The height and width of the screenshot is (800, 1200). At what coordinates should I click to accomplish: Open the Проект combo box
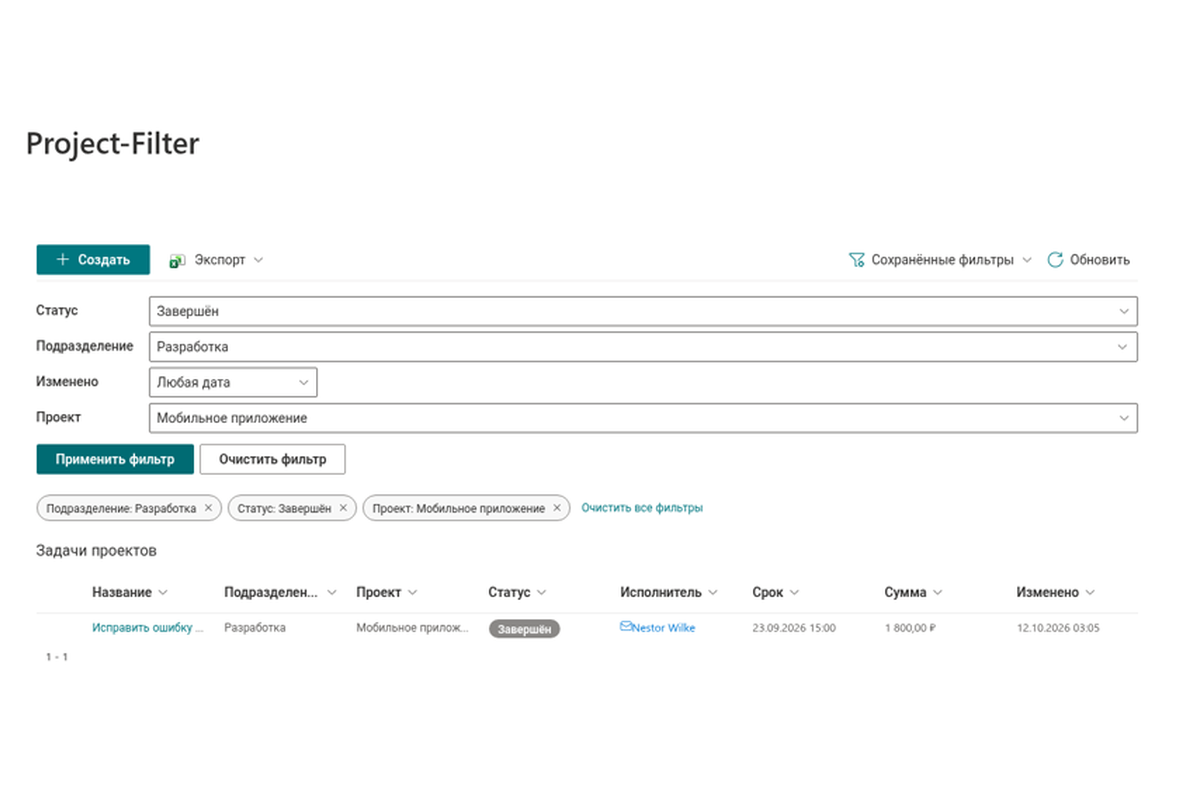point(643,418)
